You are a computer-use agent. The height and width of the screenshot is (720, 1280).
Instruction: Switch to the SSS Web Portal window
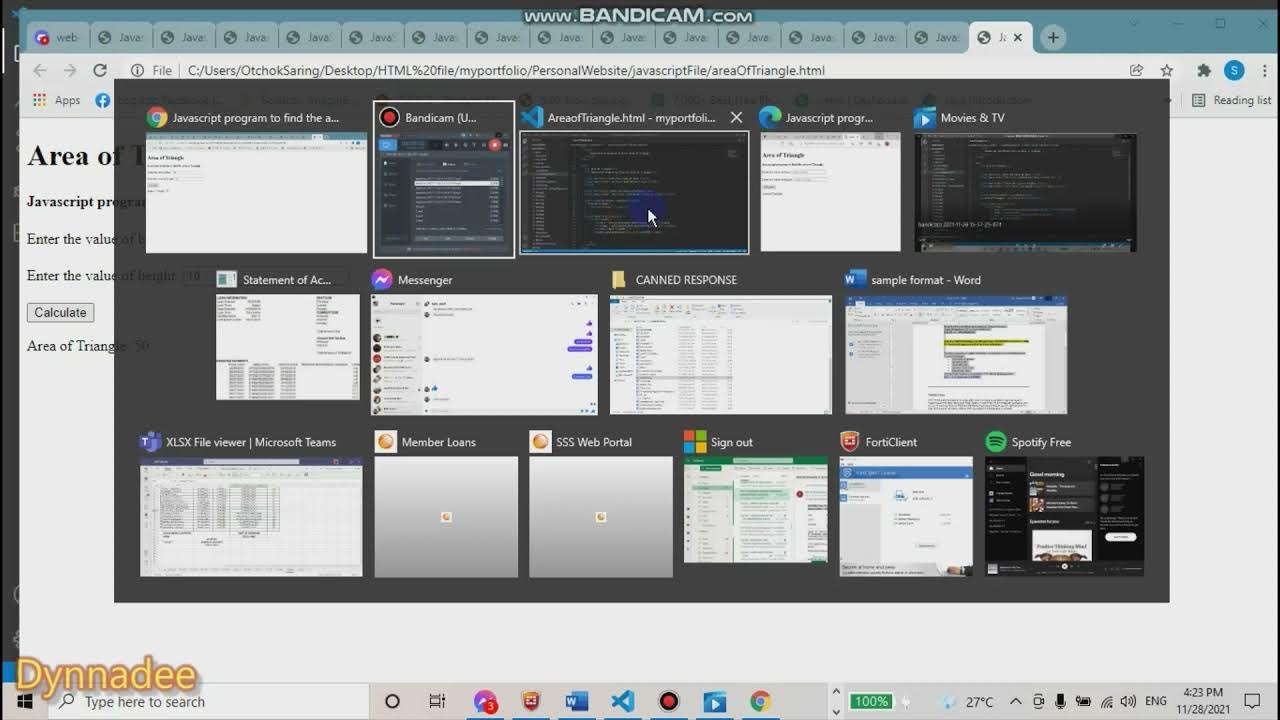601,503
